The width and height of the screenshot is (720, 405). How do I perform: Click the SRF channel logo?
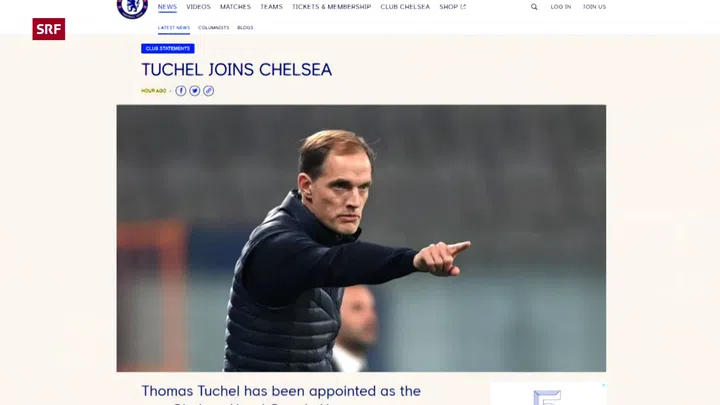coord(49,29)
